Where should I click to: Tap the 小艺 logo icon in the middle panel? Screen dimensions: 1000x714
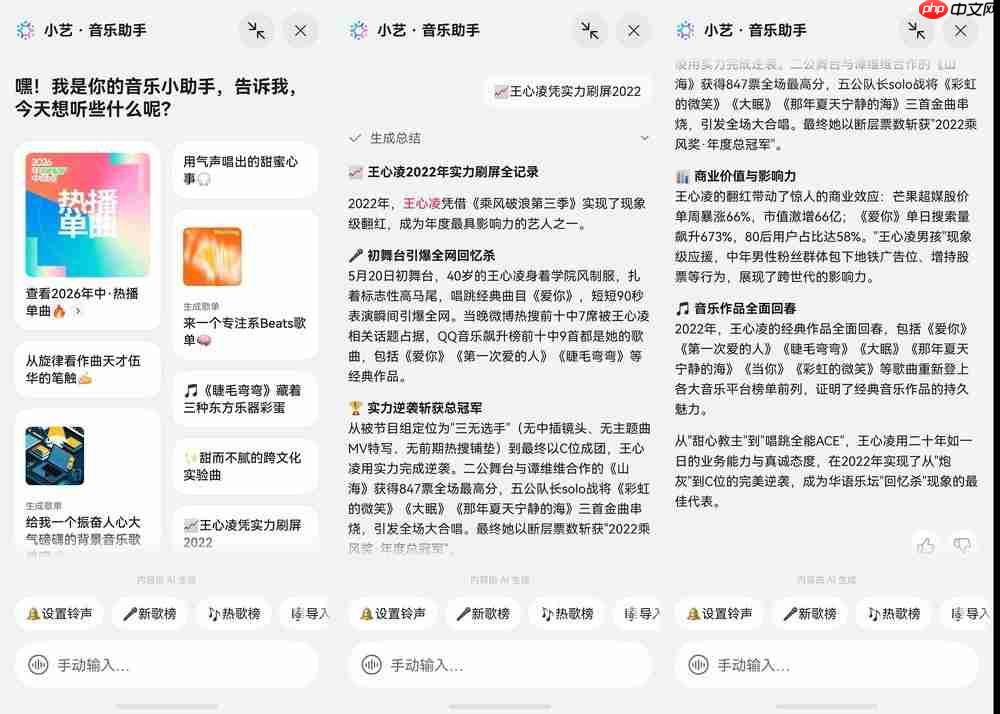tap(359, 30)
